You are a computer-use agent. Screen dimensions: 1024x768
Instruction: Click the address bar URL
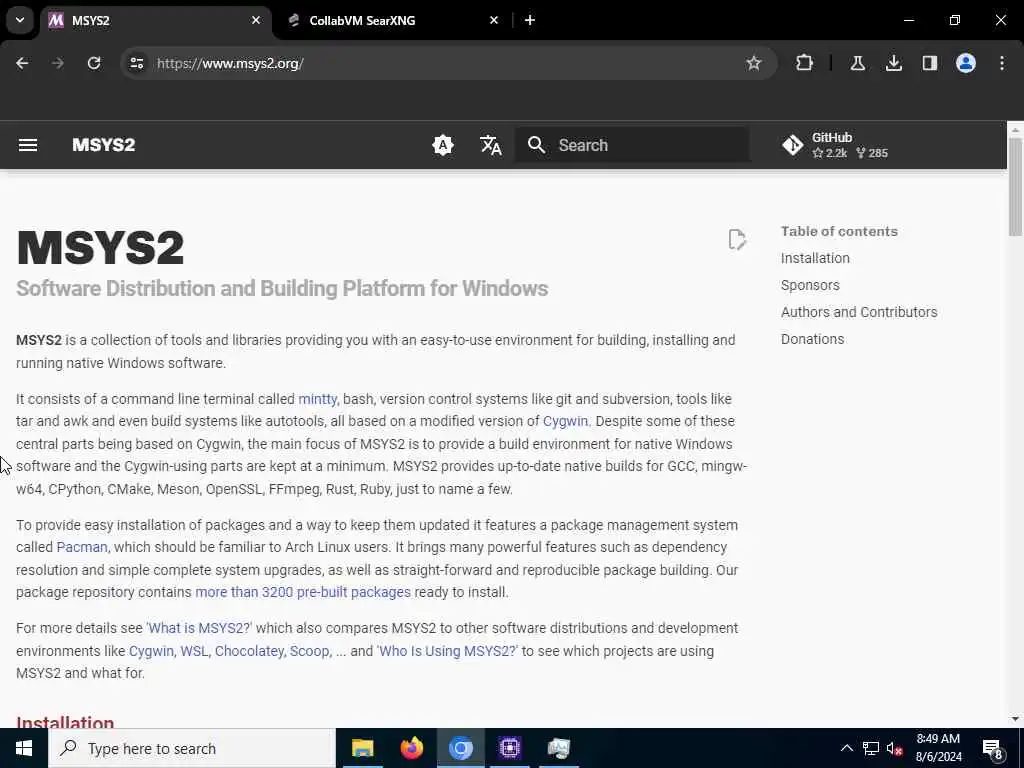tap(230, 63)
